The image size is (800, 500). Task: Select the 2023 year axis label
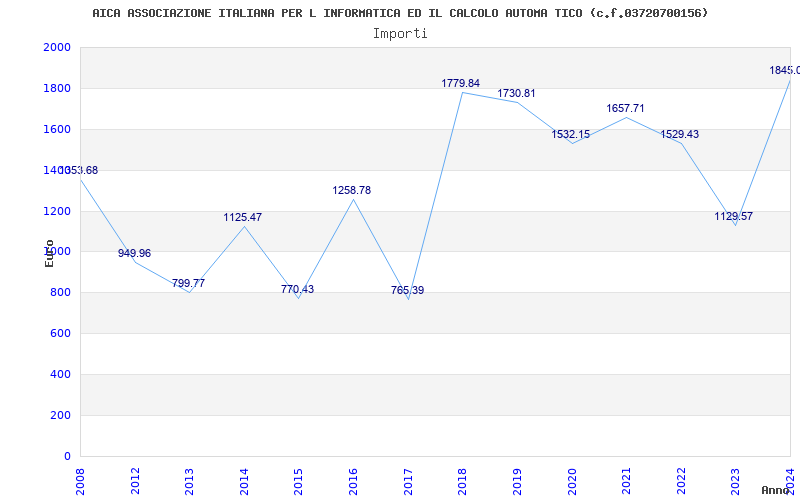tap(736, 482)
